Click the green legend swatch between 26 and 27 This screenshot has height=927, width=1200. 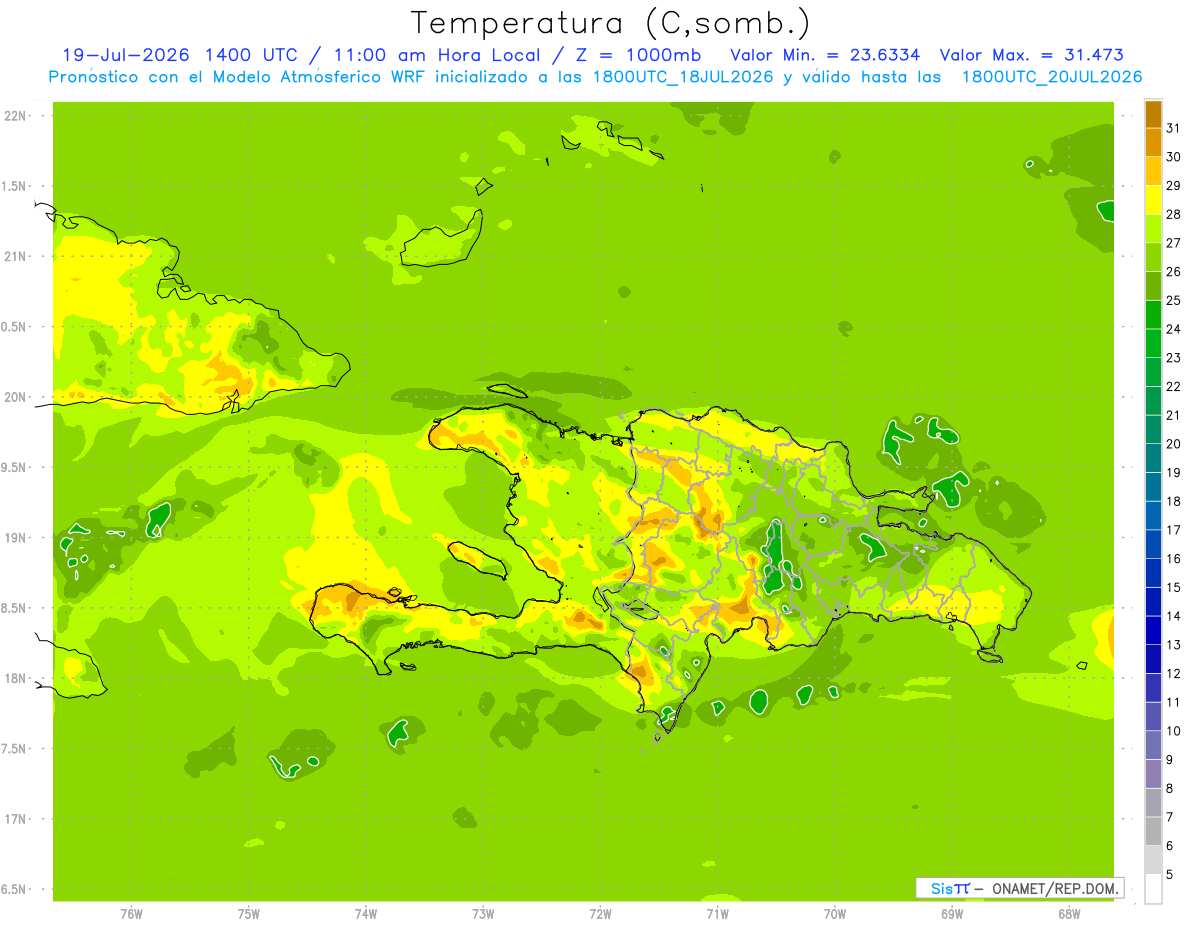[1153, 257]
